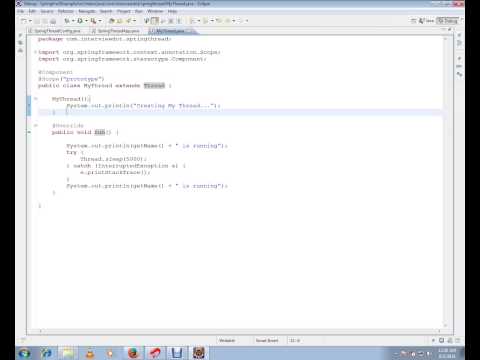The height and width of the screenshot is (360, 480).
Task: Open the Help menu
Action: click(172, 11)
